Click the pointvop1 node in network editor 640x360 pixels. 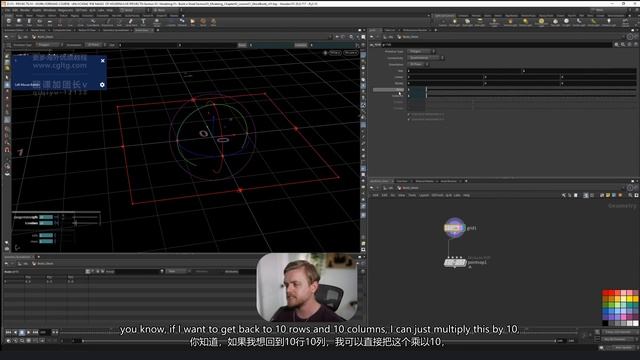pyautogui.click(x=455, y=262)
